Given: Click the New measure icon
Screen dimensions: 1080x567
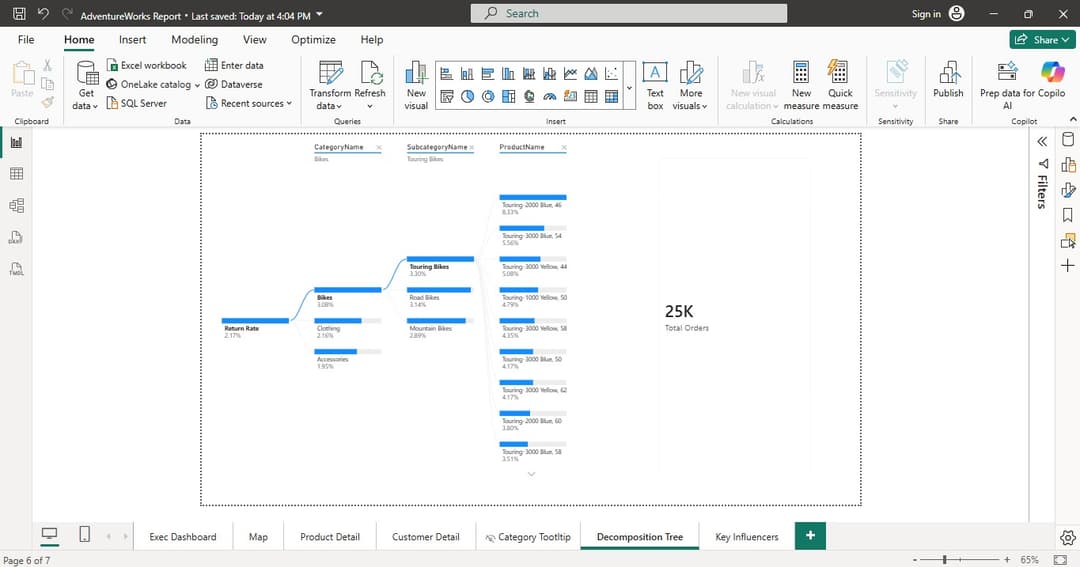Looking at the screenshot, I should 801,74.
